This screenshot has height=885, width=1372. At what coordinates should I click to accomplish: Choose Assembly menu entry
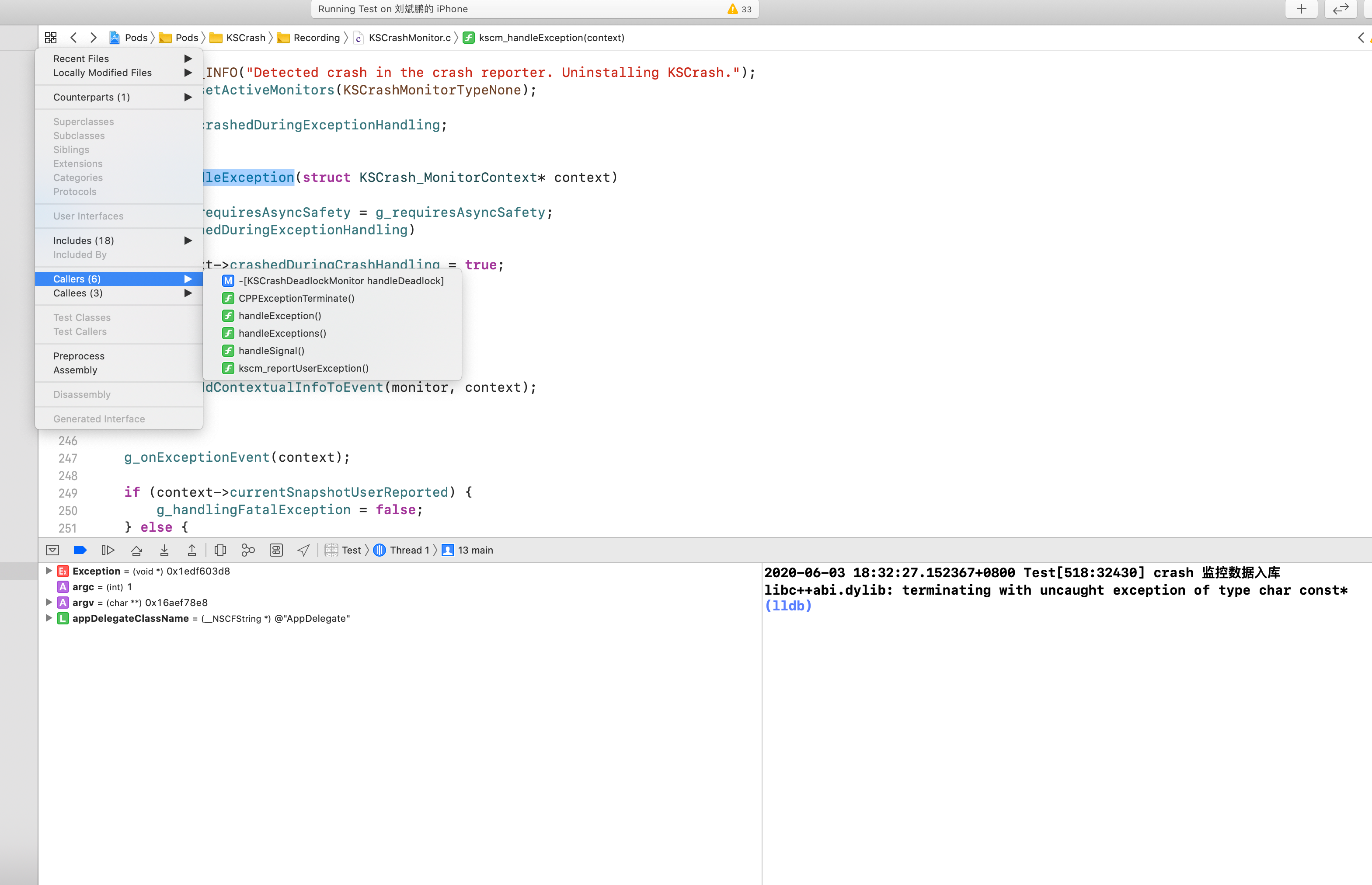click(75, 370)
